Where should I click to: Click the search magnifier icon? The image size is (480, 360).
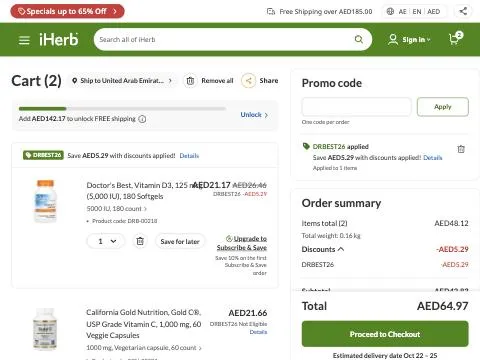point(359,39)
